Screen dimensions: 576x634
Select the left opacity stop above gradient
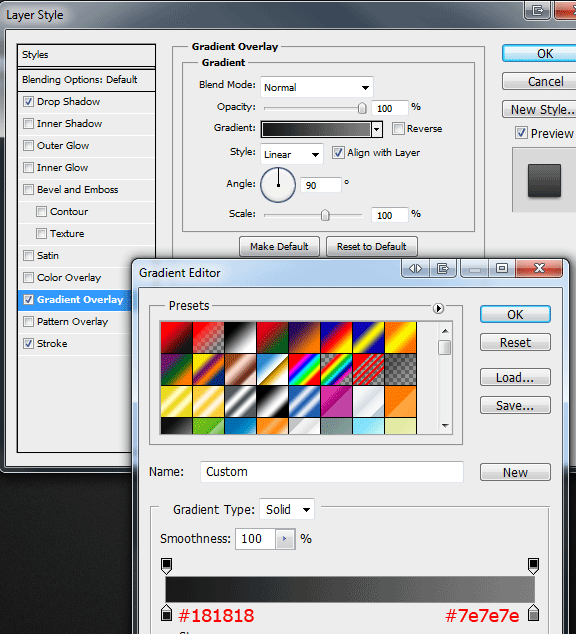pos(166,566)
